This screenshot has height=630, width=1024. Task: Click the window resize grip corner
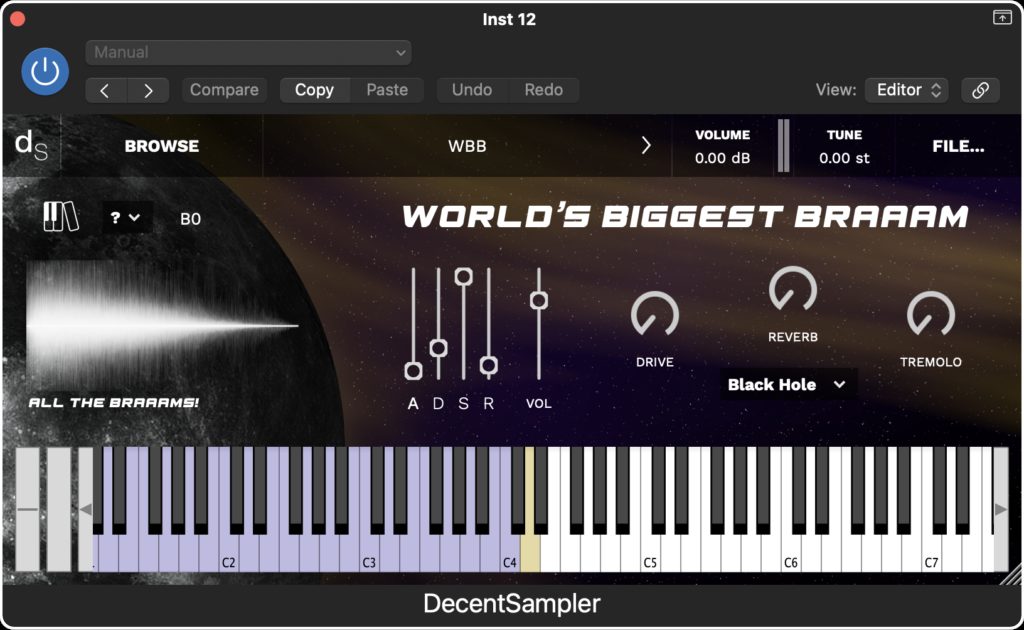(1012, 575)
